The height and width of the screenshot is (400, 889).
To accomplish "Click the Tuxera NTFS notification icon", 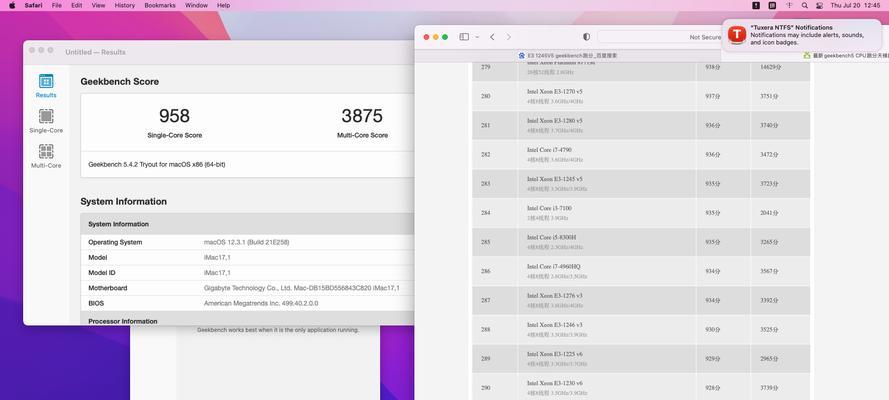I will tap(736, 35).
